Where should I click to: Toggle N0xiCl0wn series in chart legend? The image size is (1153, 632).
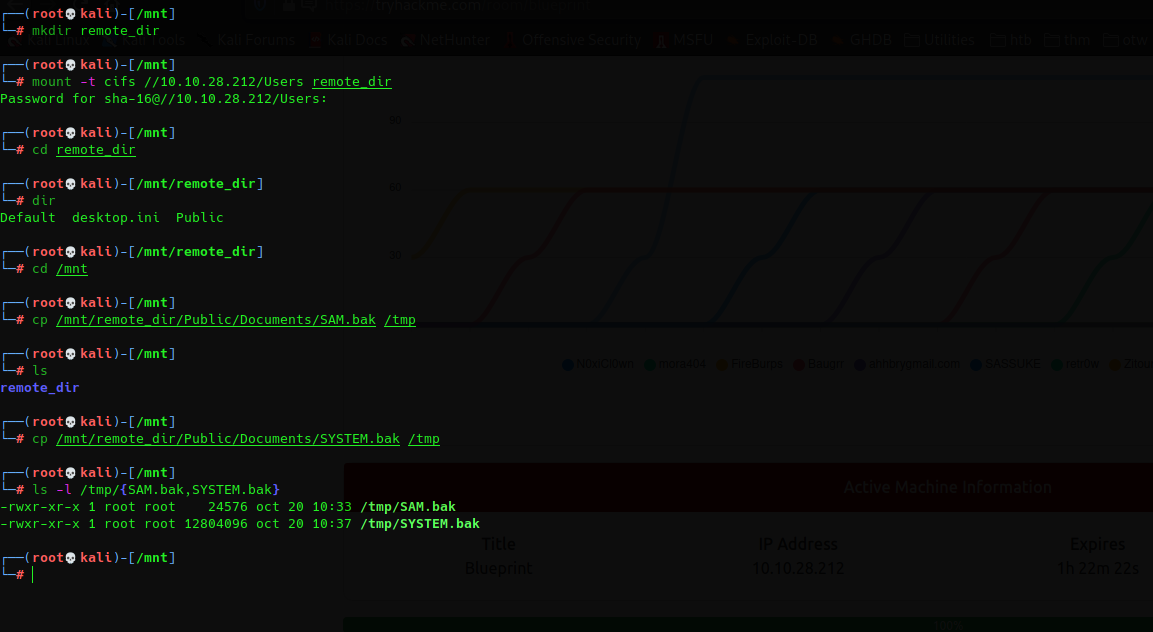click(598, 364)
